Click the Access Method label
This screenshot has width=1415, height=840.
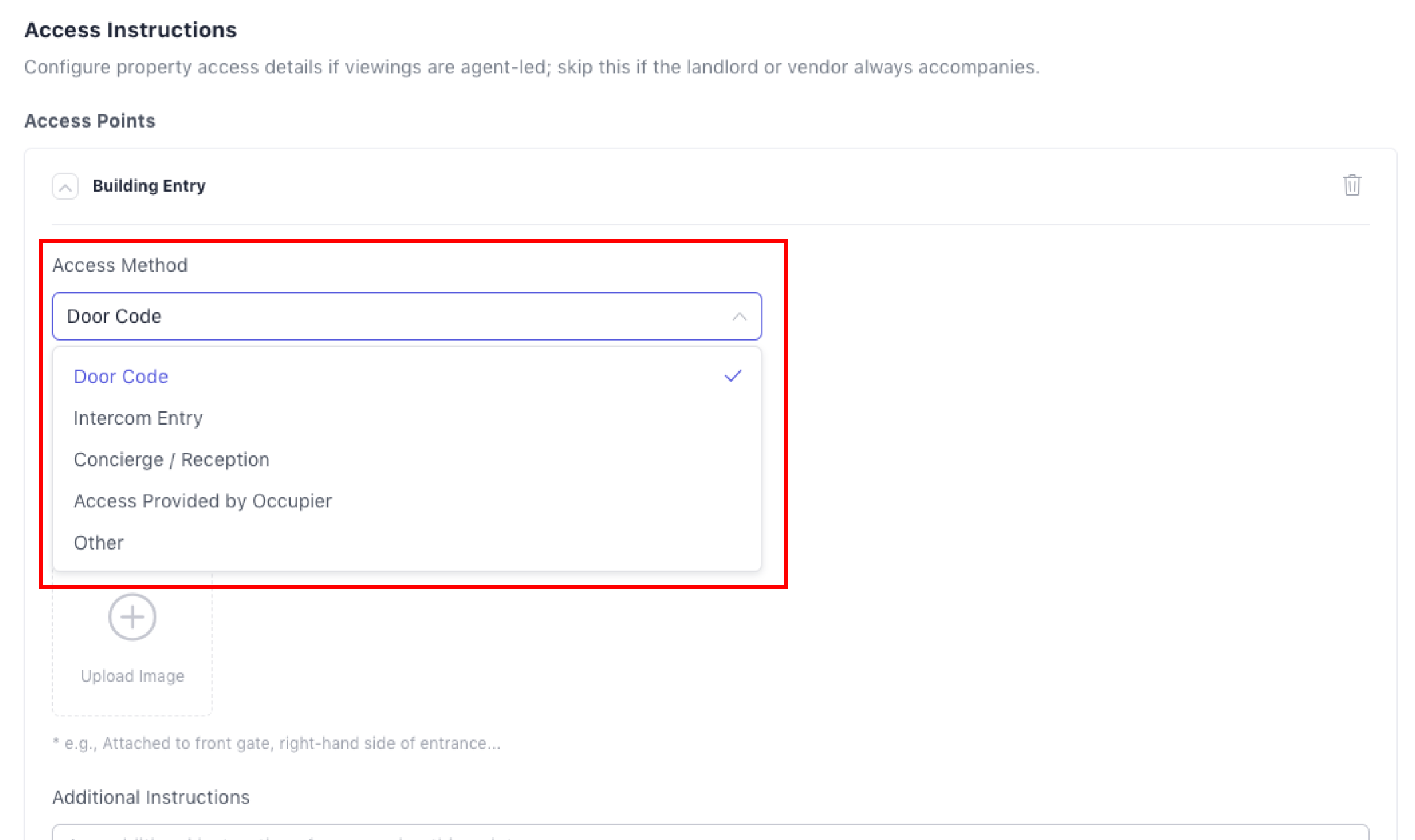pos(120,266)
